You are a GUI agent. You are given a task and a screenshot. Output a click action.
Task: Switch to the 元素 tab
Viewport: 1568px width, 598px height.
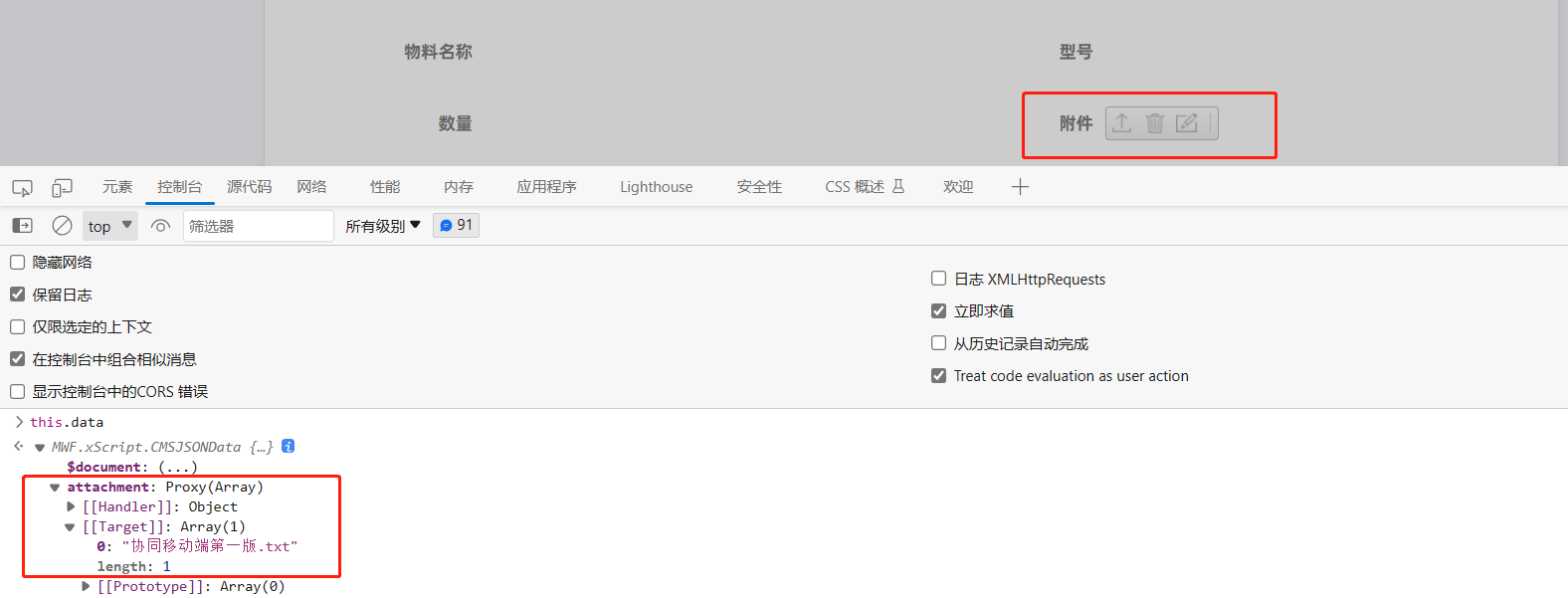click(117, 187)
